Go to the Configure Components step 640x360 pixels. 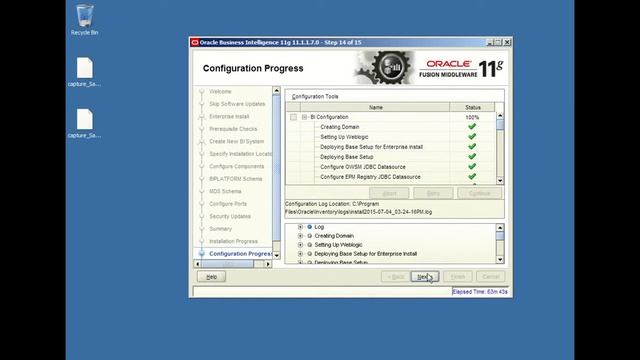click(236, 167)
